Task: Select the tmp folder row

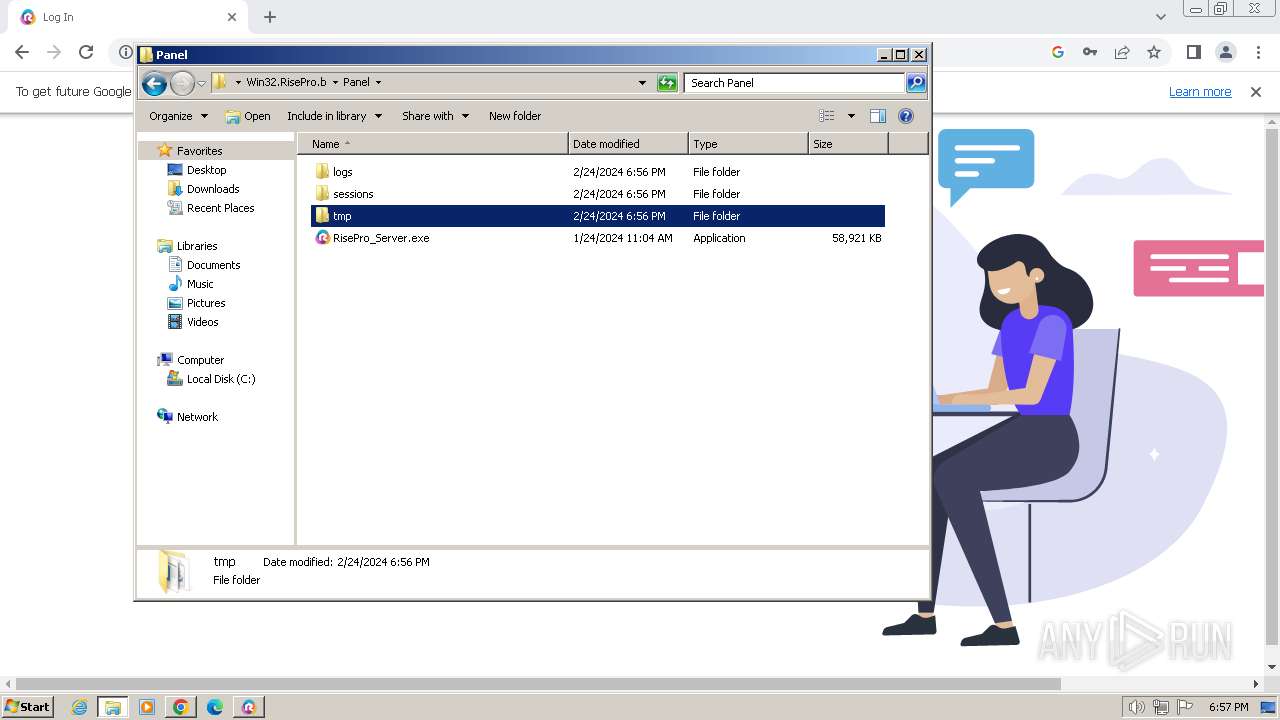Action: (x=598, y=216)
